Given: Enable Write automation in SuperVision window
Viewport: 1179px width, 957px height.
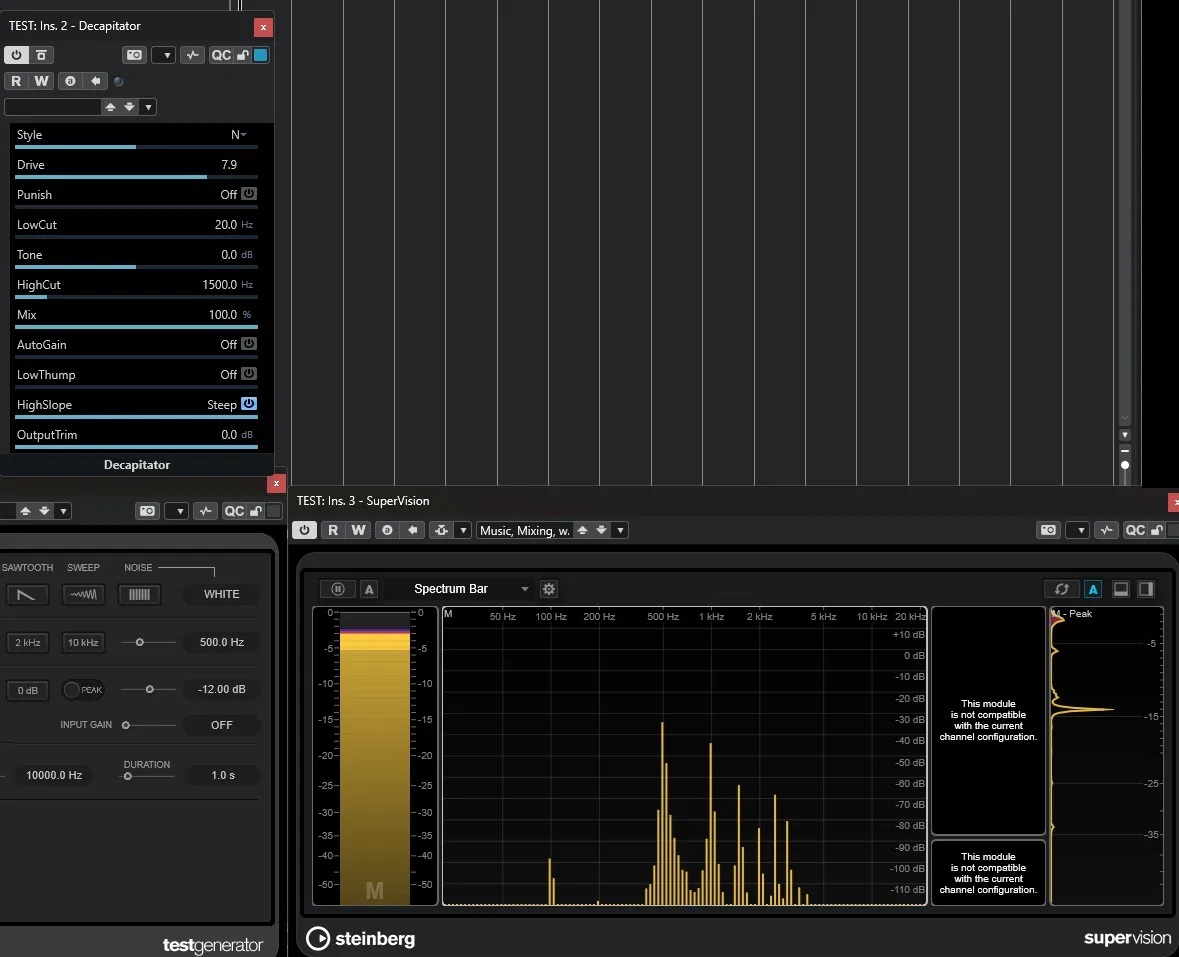Looking at the screenshot, I should coord(359,530).
